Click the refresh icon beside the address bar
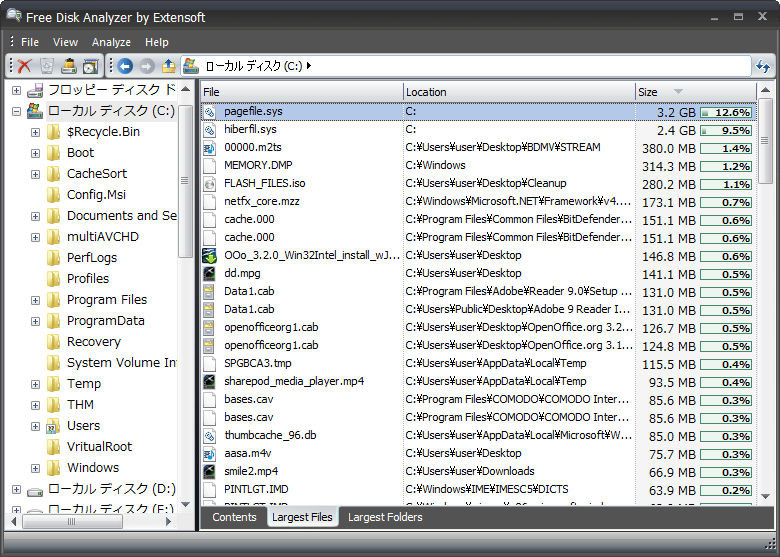This screenshot has height=557, width=780. (763, 66)
